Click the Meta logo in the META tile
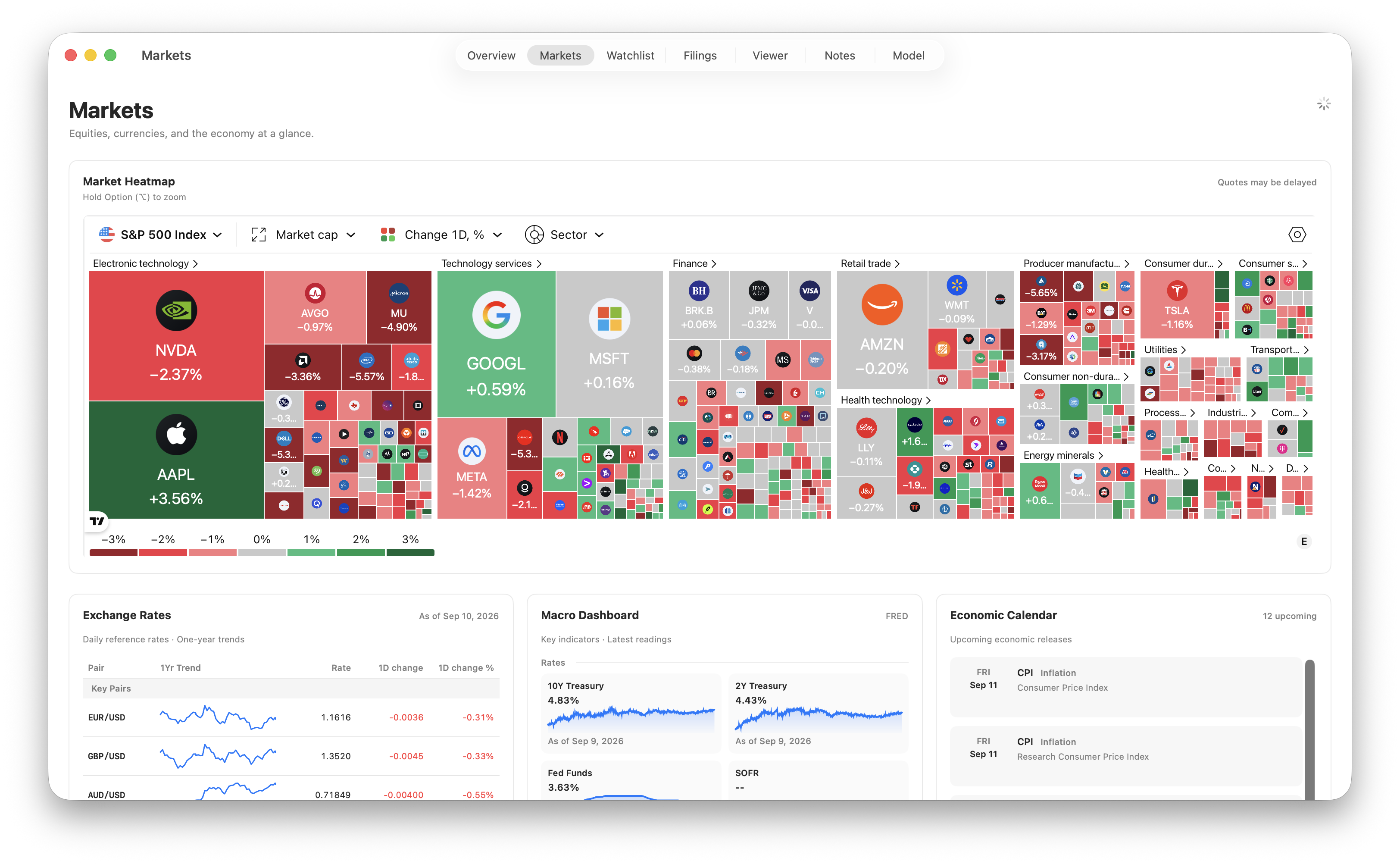This screenshot has height=864, width=1400. (471, 451)
